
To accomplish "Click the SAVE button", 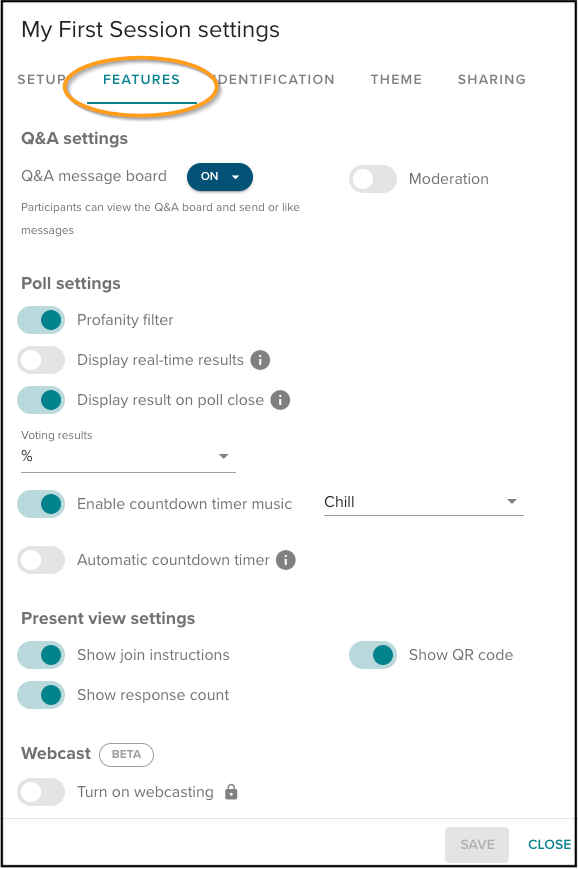I will tap(477, 844).
